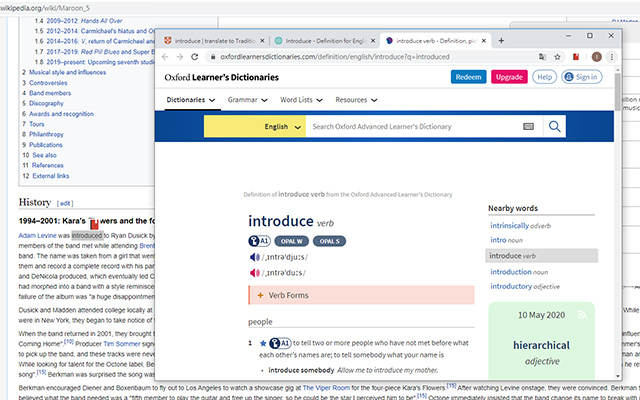Open the Help button
Viewport: 640px width, 400px height.
pyautogui.click(x=544, y=77)
